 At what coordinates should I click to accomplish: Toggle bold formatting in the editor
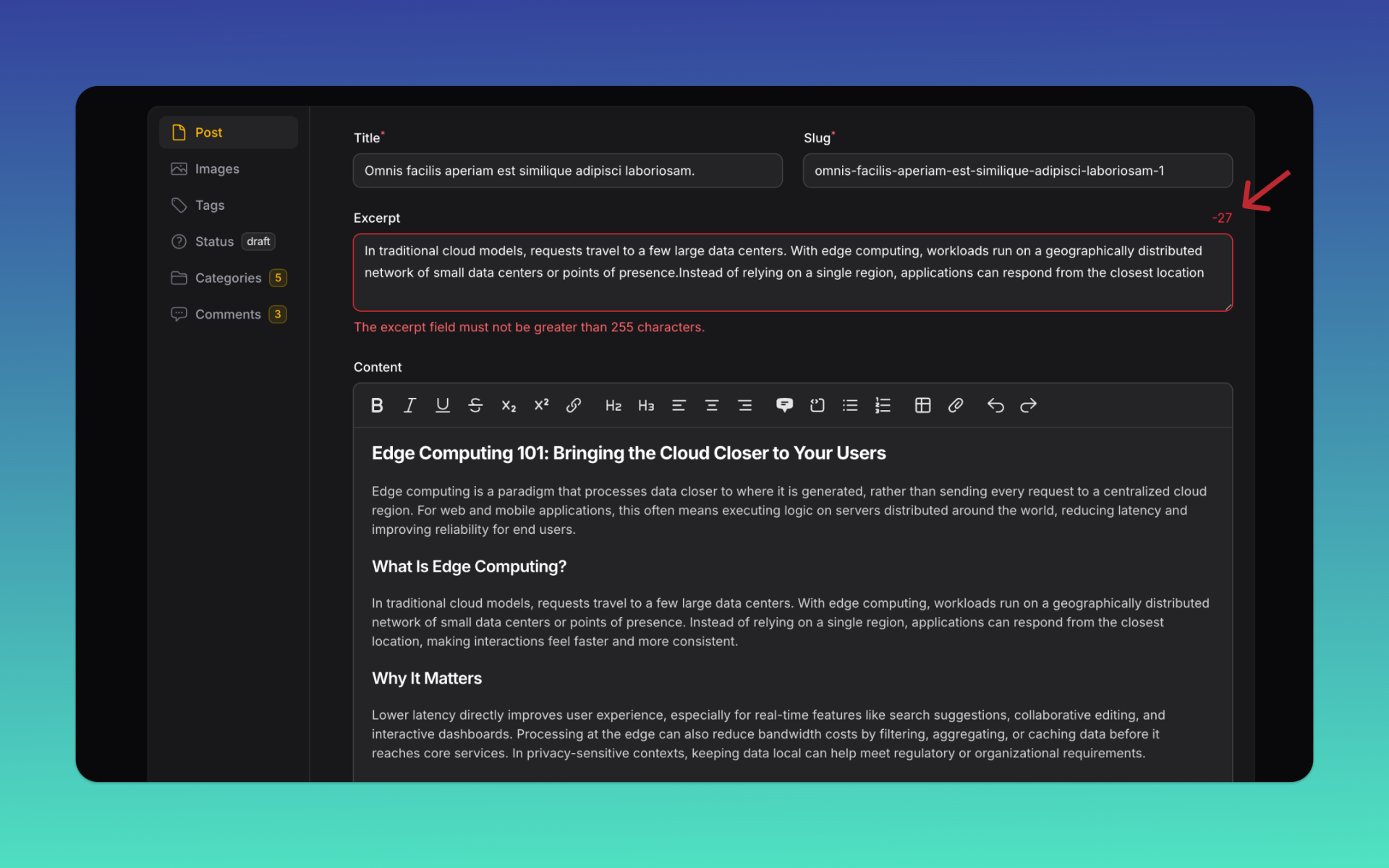pos(377,405)
